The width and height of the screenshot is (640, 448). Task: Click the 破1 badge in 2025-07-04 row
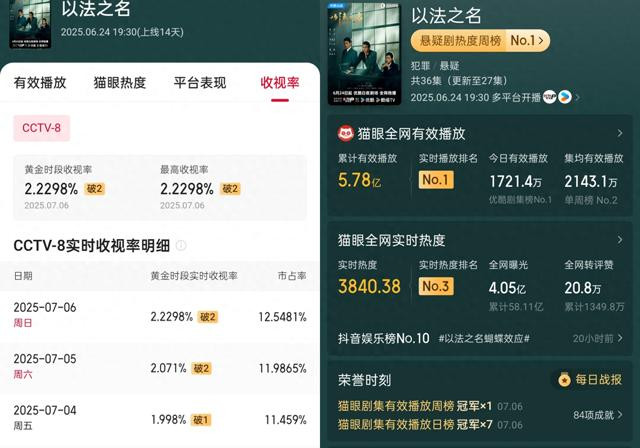[201, 420]
